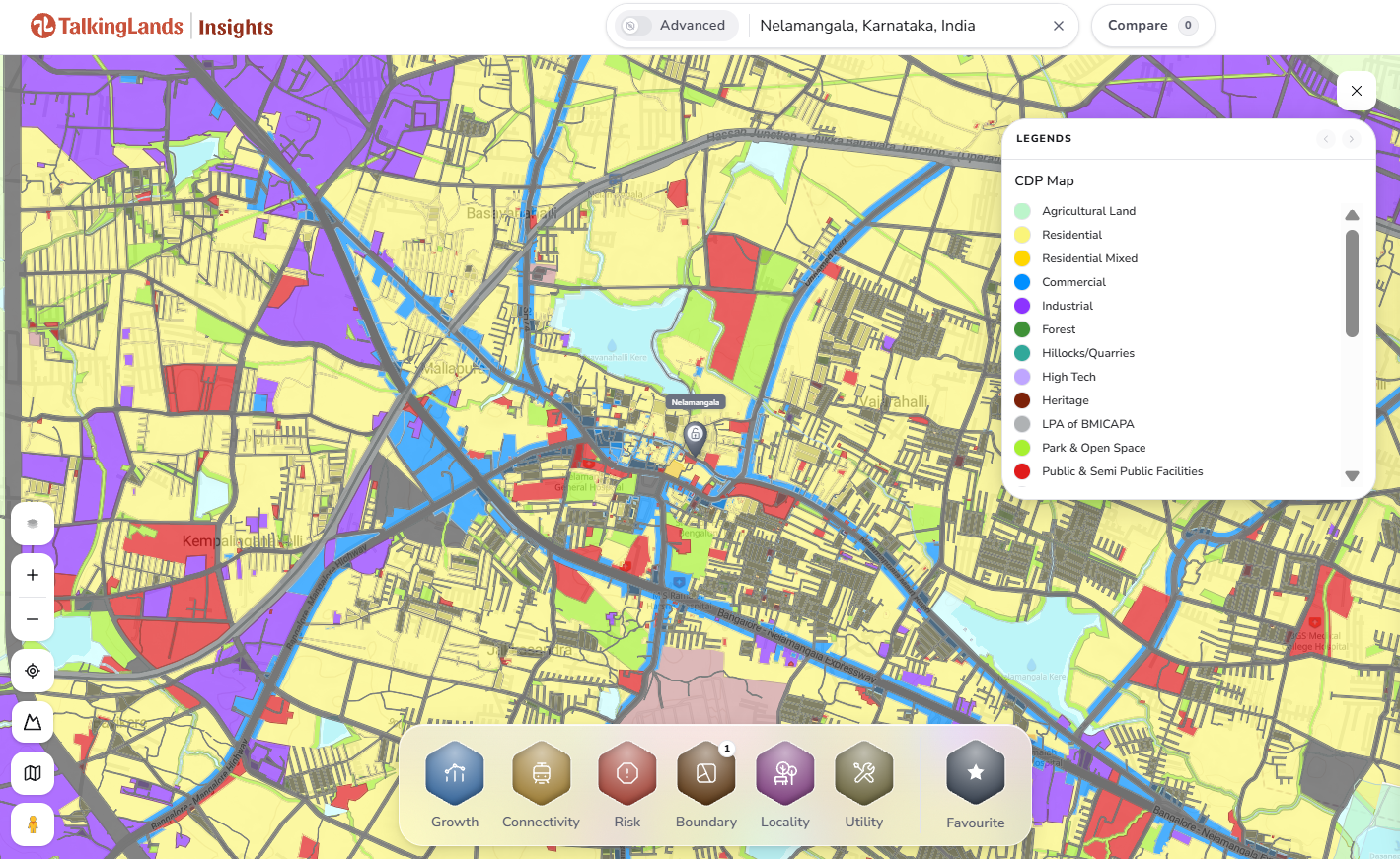Locate my position with the target icon

pyautogui.click(x=33, y=671)
